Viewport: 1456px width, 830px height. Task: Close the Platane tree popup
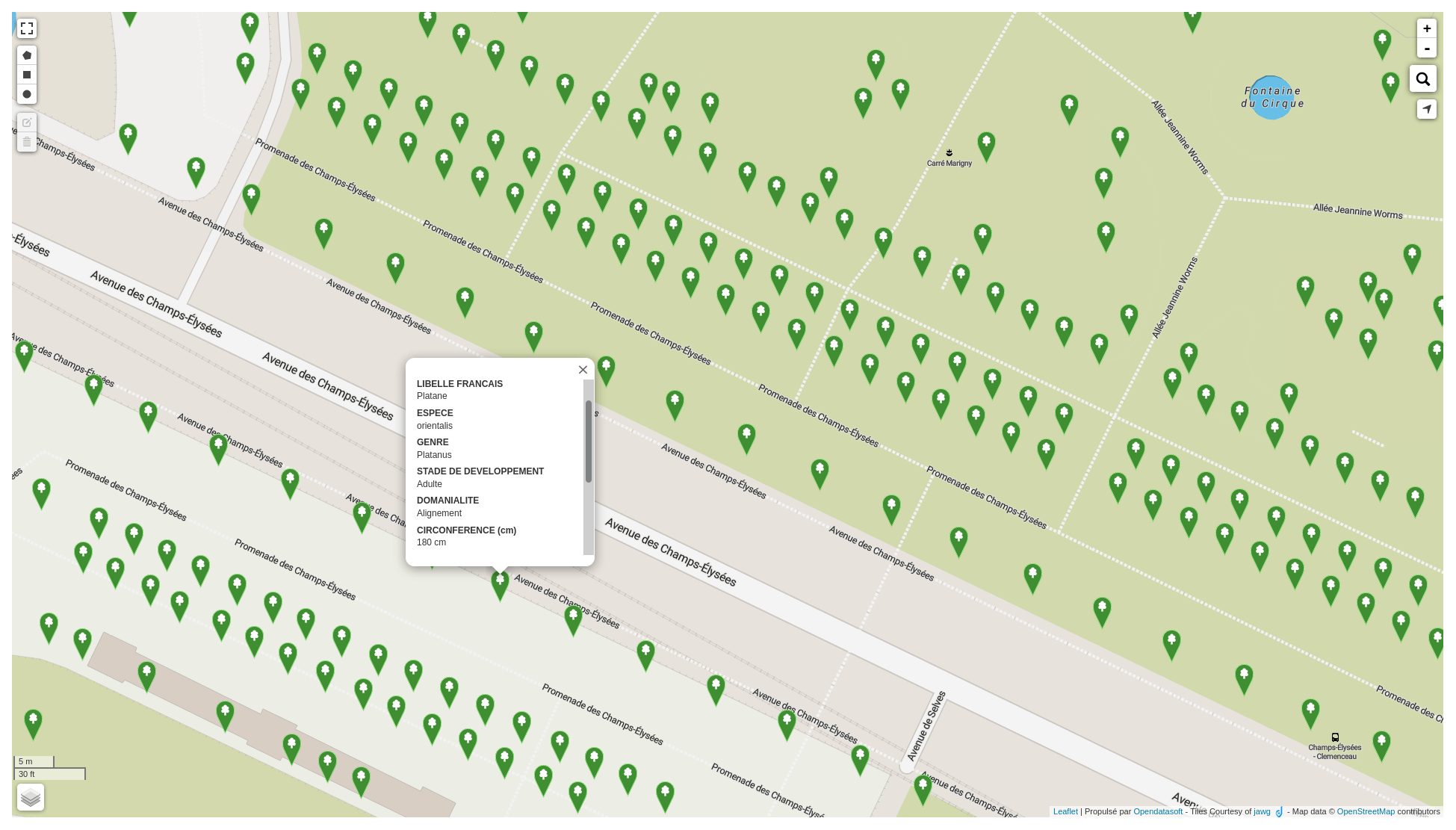pyautogui.click(x=583, y=370)
